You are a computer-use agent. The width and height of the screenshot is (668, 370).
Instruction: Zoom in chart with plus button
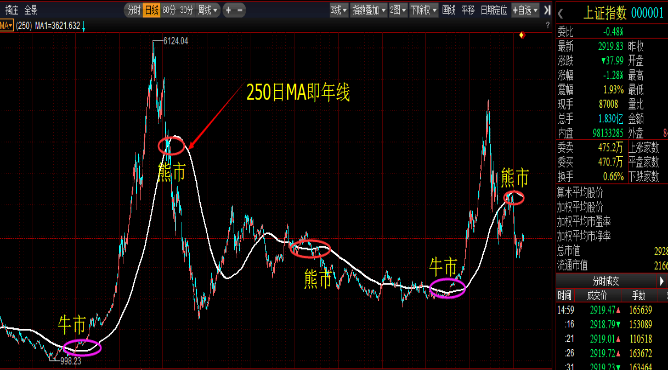228,10
